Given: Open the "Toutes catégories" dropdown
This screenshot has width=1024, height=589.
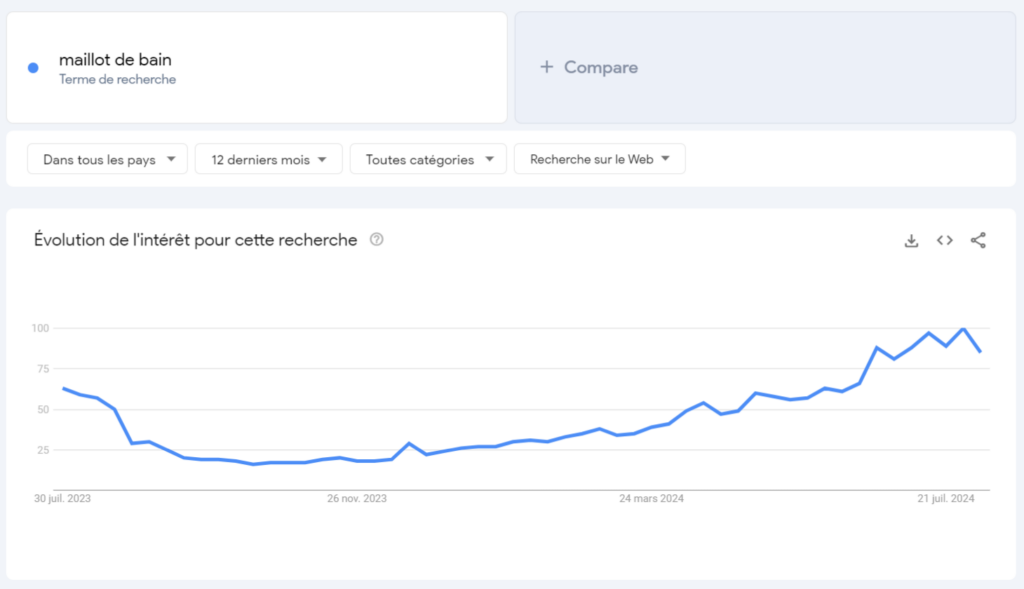Looking at the screenshot, I should tap(428, 159).
